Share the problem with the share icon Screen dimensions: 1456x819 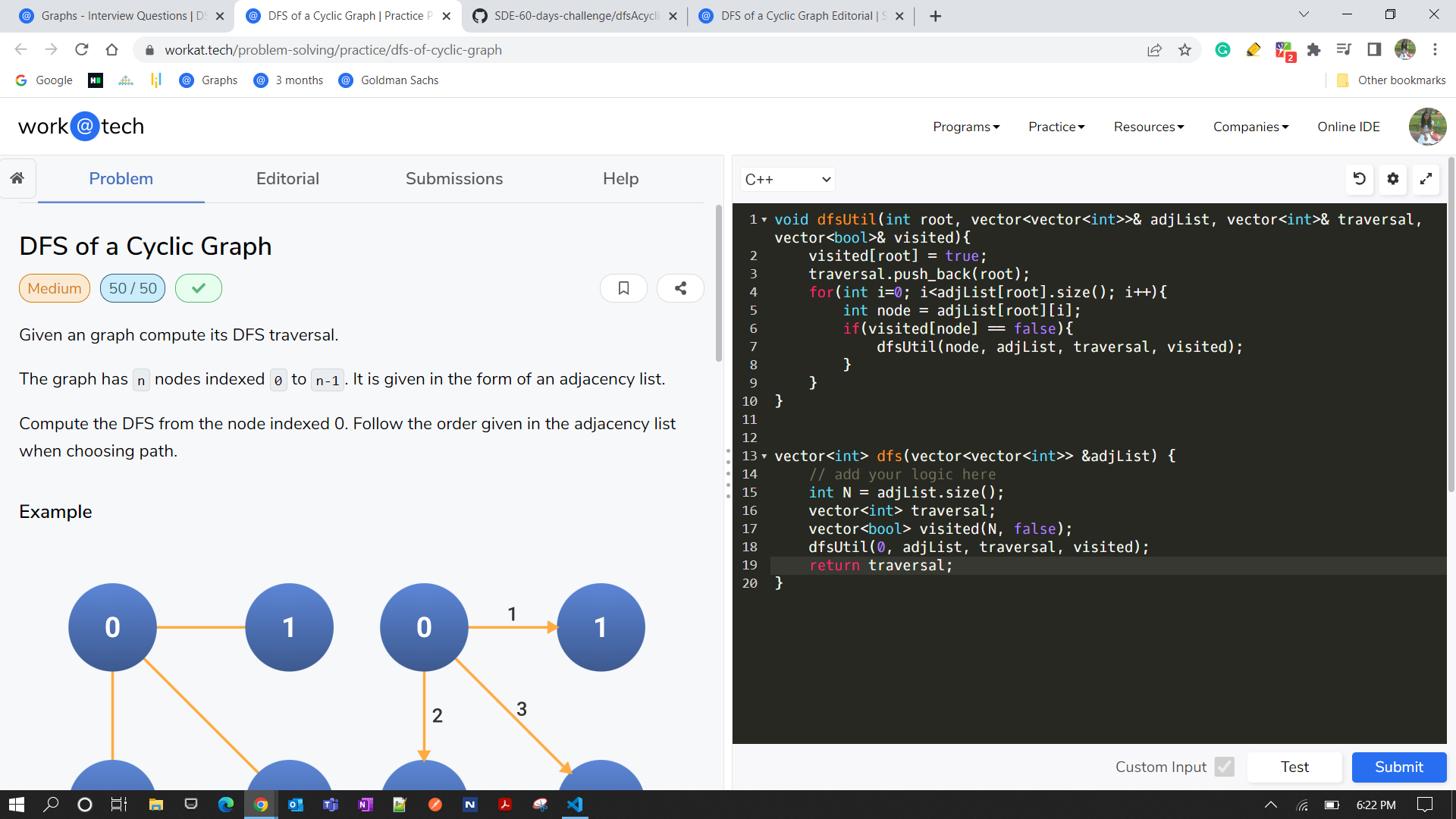[680, 288]
